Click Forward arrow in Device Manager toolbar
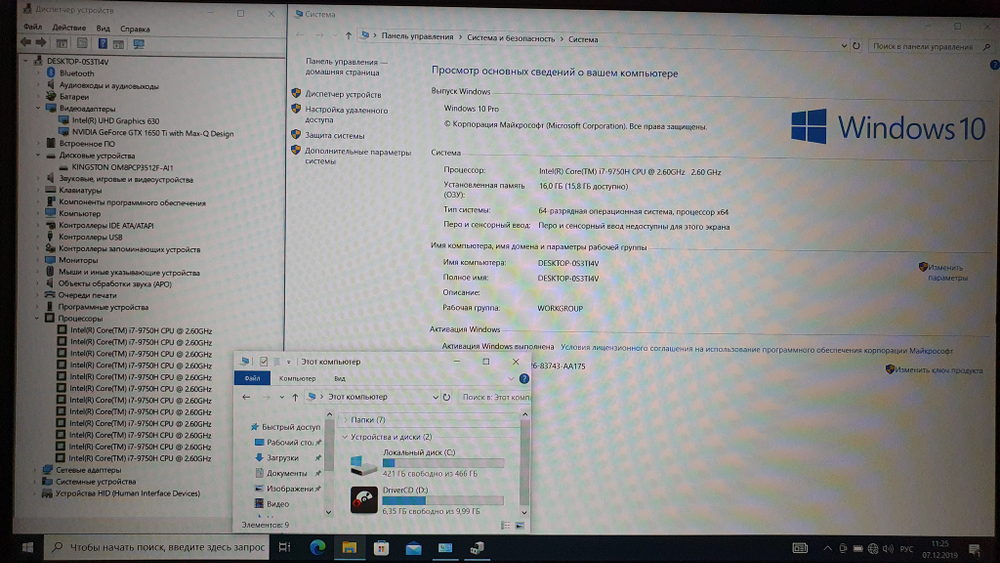Image resolution: width=1000 pixels, height=563 pixels. click(41, 43)
